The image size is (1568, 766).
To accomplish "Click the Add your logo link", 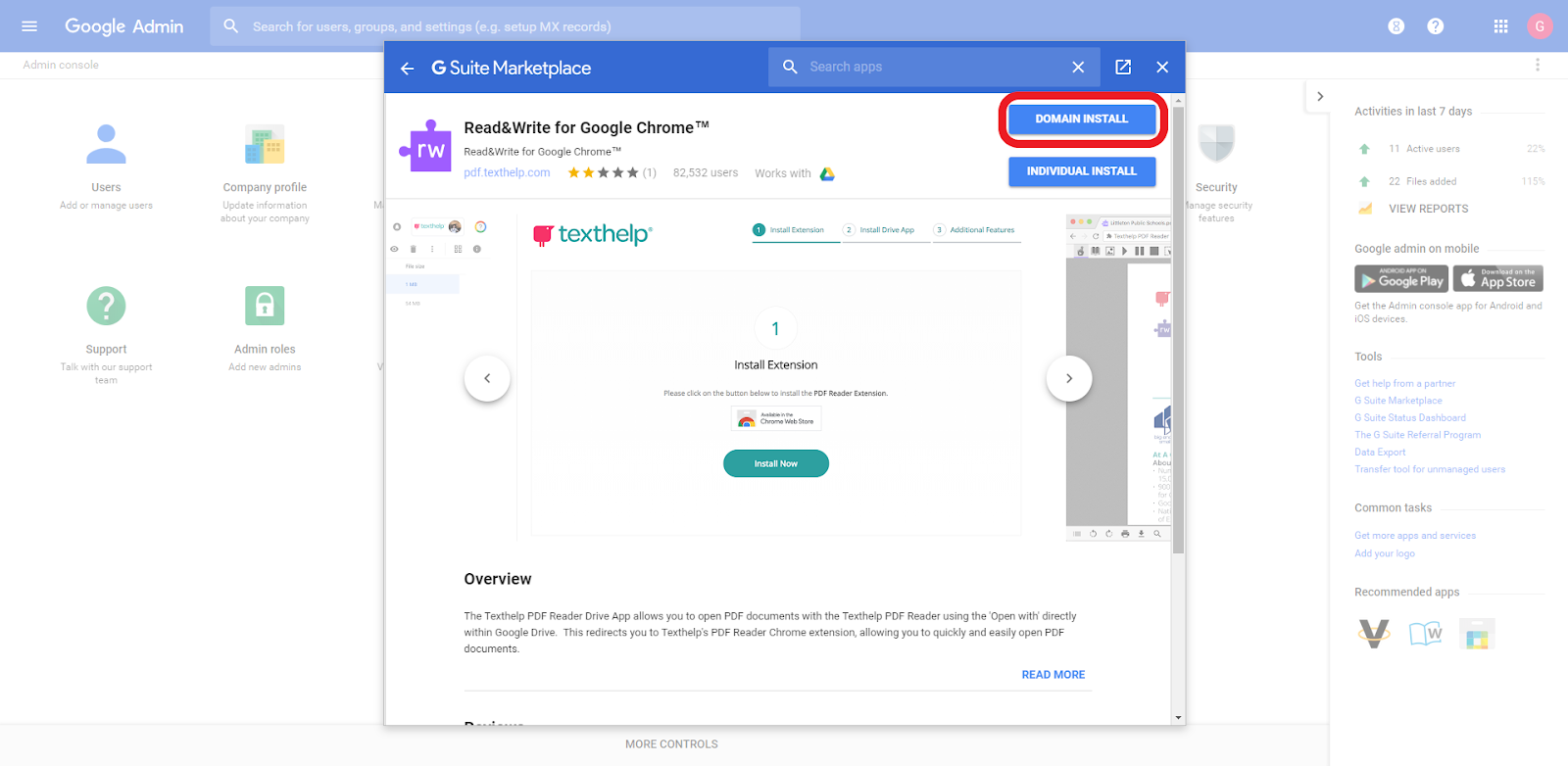I will pos(1385,553).
